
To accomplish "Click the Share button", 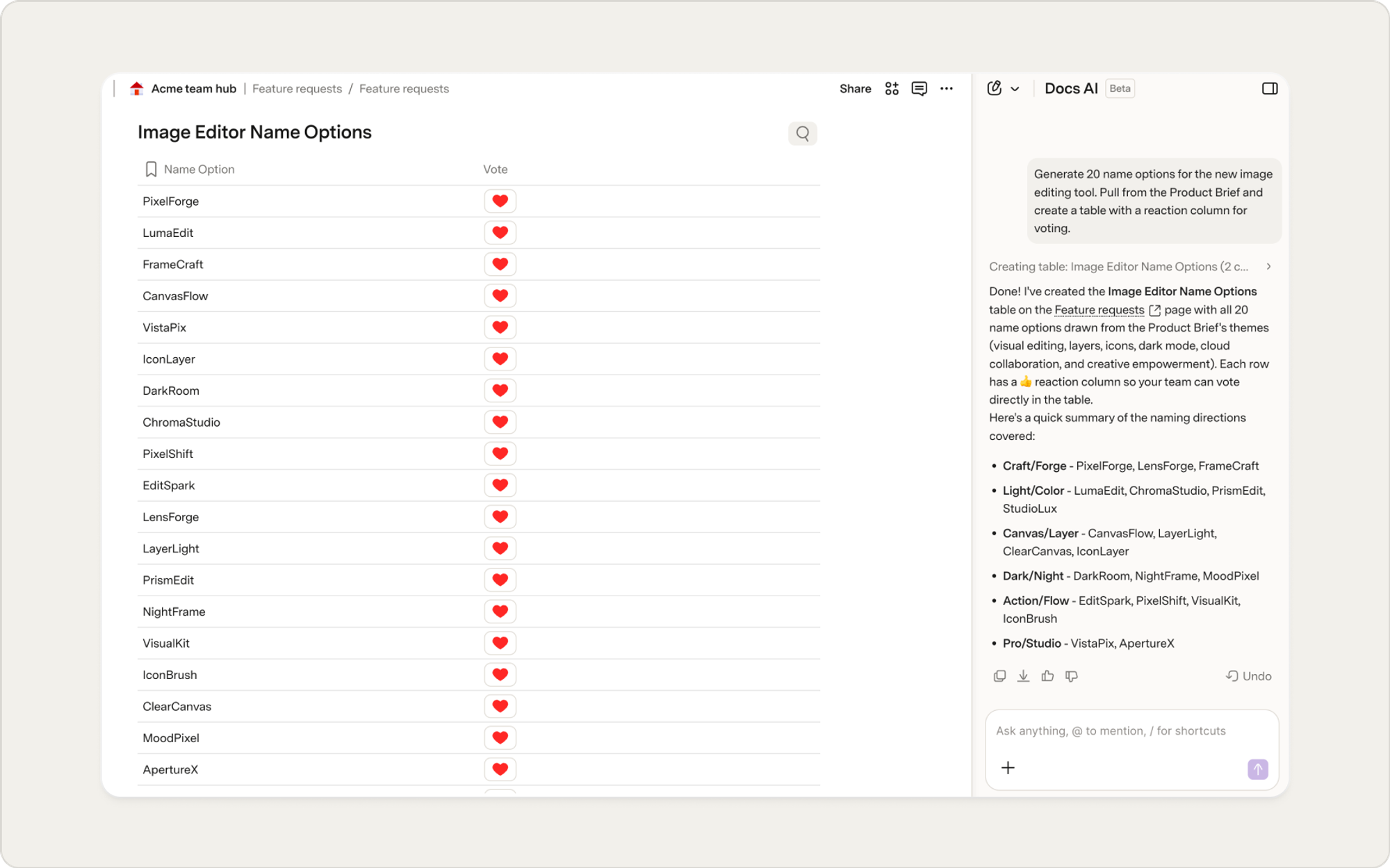I will (x=855, y=89).
